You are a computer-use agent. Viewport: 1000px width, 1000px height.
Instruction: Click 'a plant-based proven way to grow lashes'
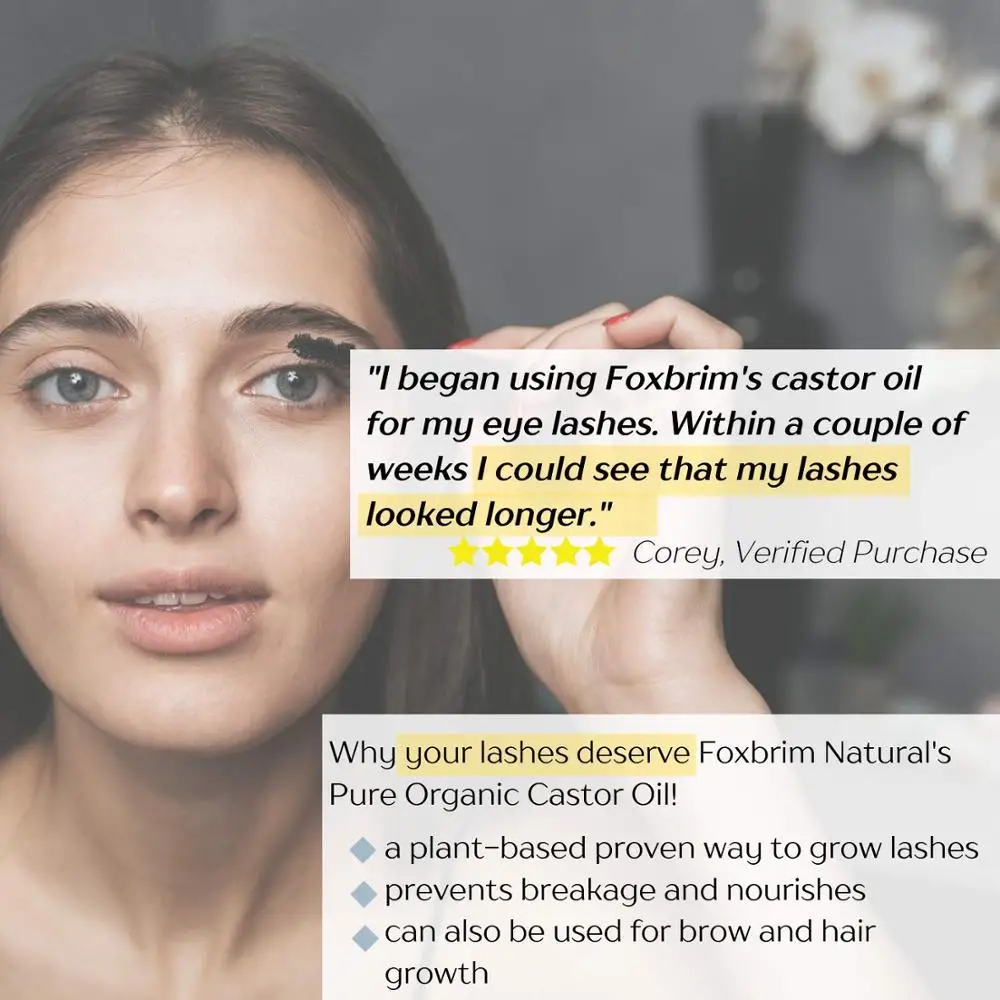click(x=681, y=849)
